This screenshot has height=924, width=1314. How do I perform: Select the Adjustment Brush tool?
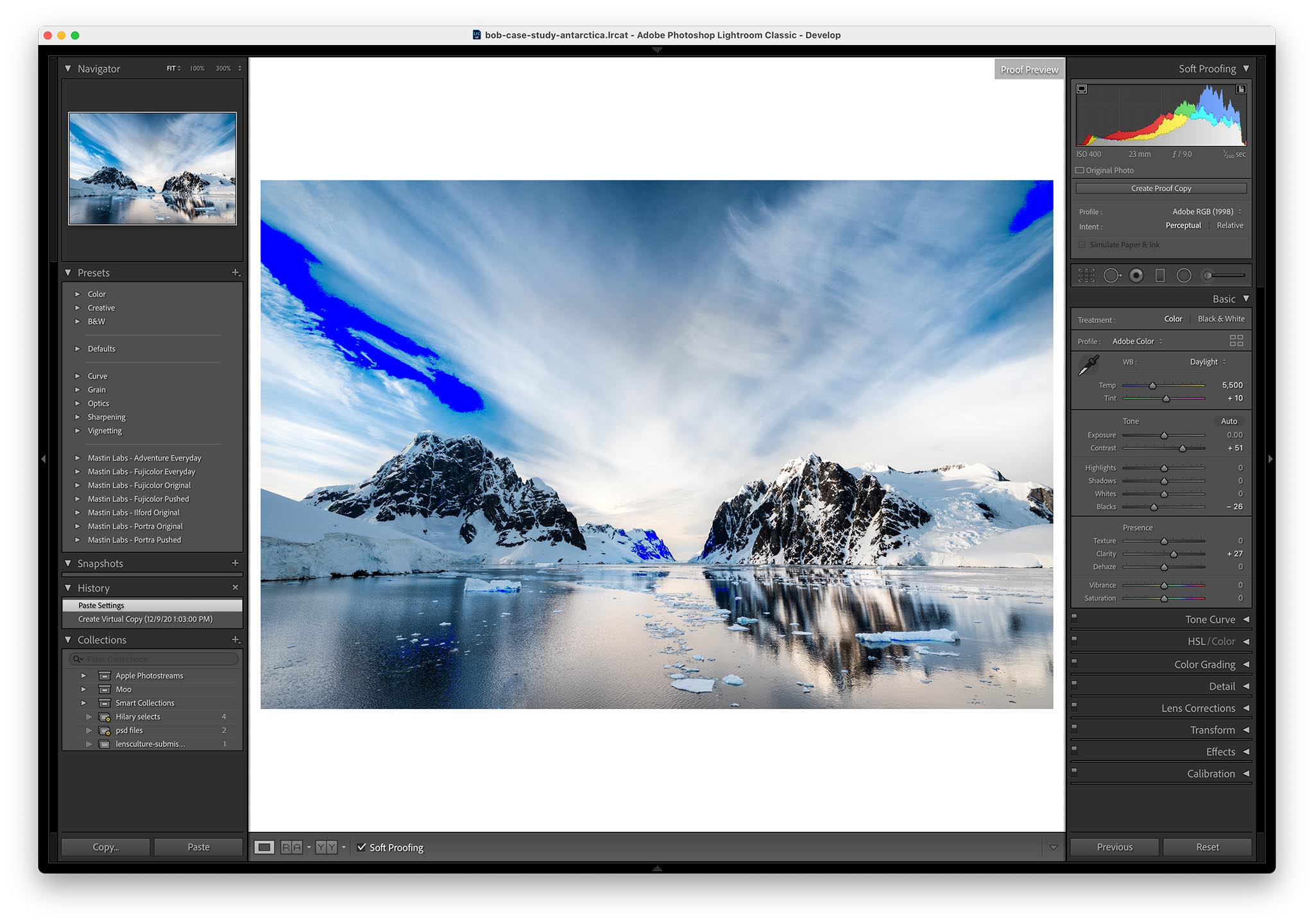click(x=1225, y=275)
